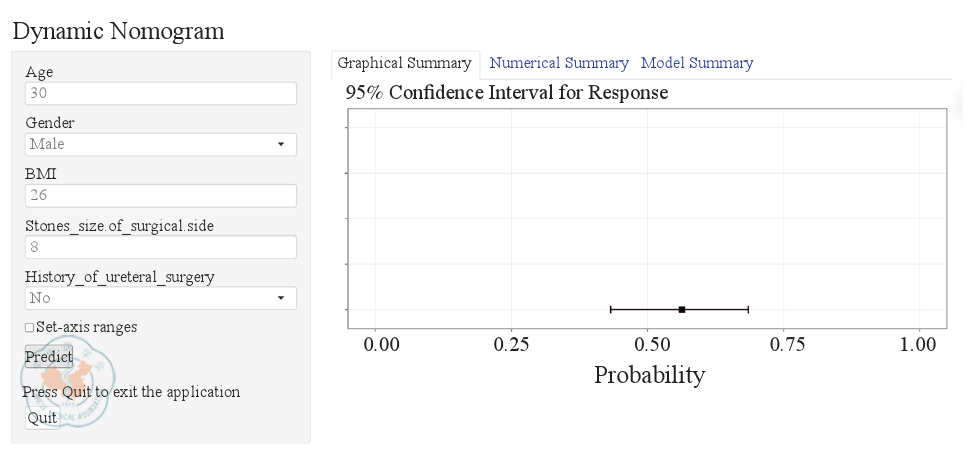Expand the History_of_ureteral_surgery dropdown
Image resolution: width=973 pixels, height=459 pixels.
coord(160,298)
